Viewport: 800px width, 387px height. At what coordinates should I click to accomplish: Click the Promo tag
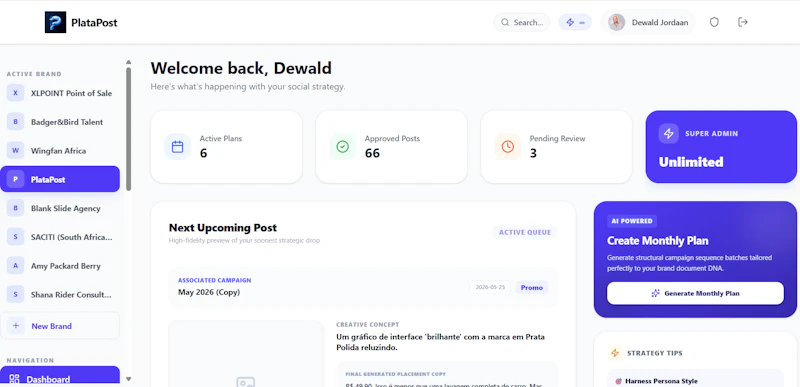click(532, 288)
